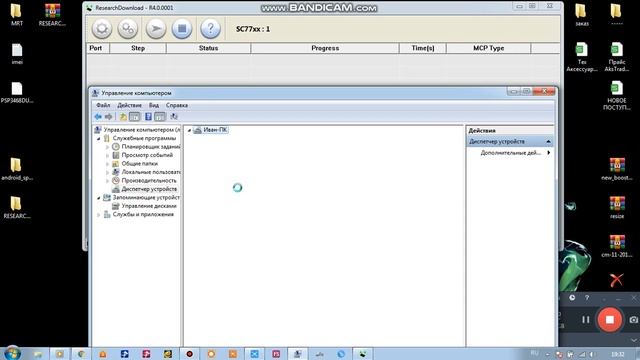Expand Просмотр событий node

107,156
